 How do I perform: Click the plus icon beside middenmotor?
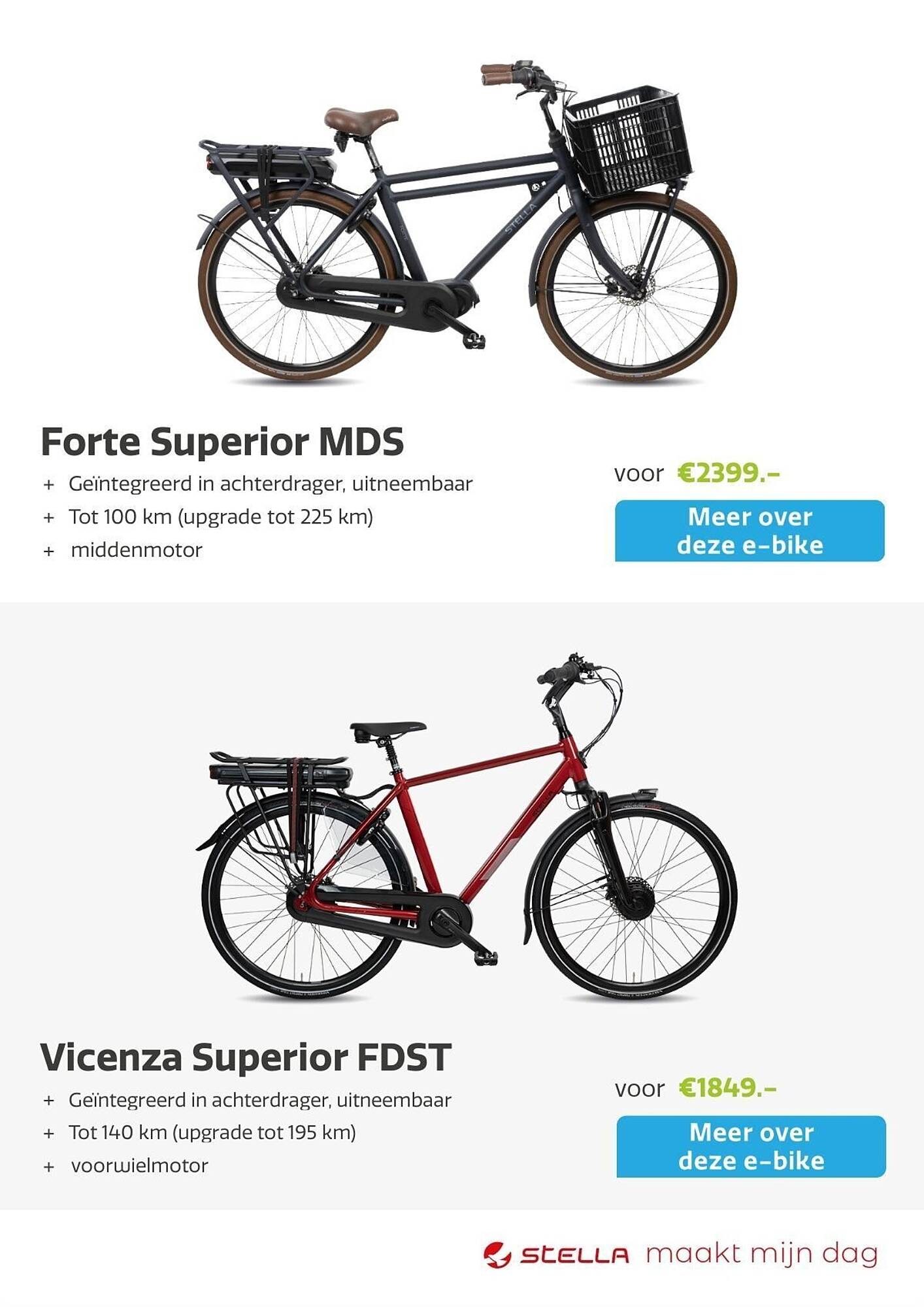48,551
